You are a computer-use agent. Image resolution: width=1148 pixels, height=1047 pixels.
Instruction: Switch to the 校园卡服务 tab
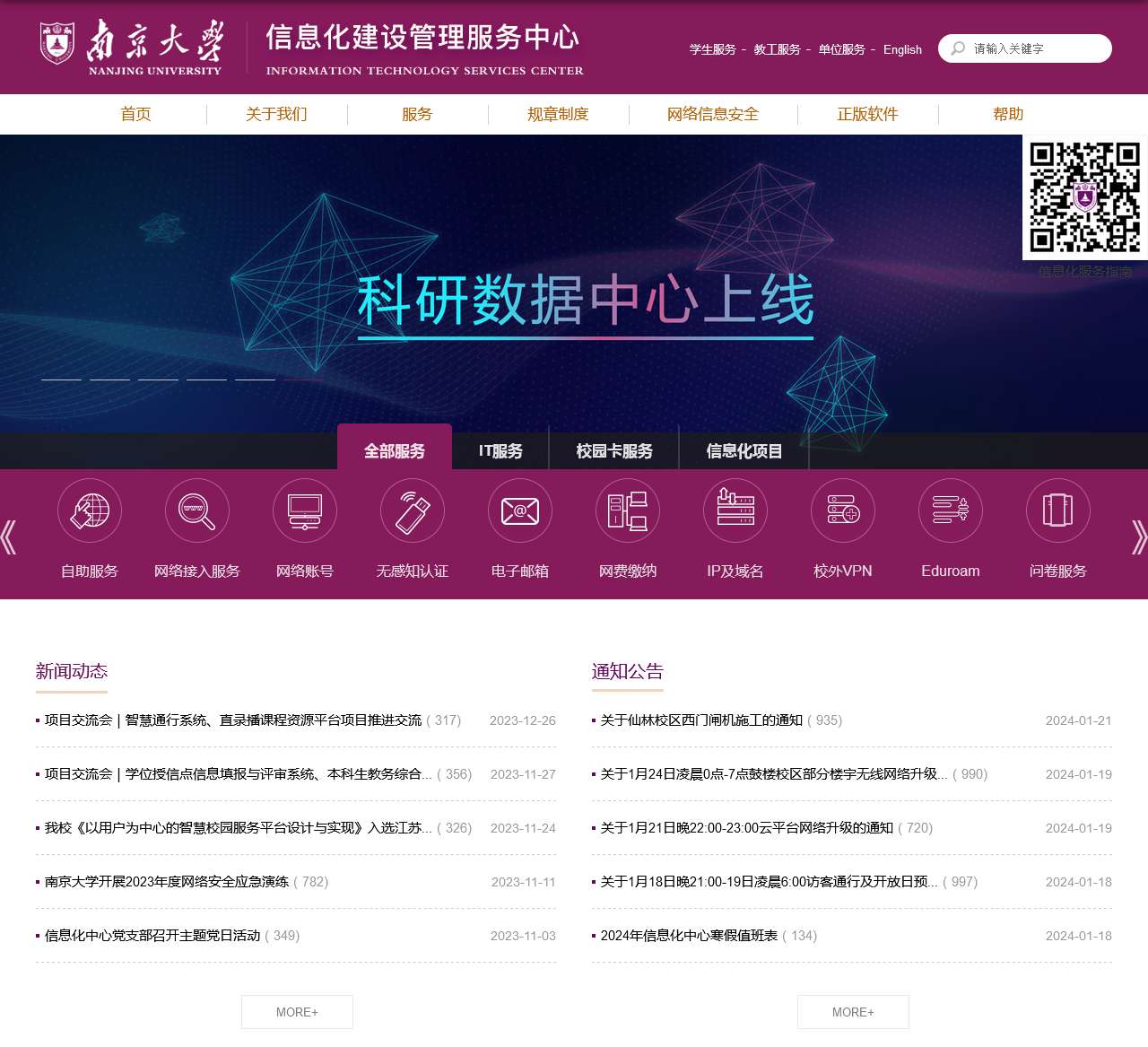pyautogui.click(x=613, y=449)
